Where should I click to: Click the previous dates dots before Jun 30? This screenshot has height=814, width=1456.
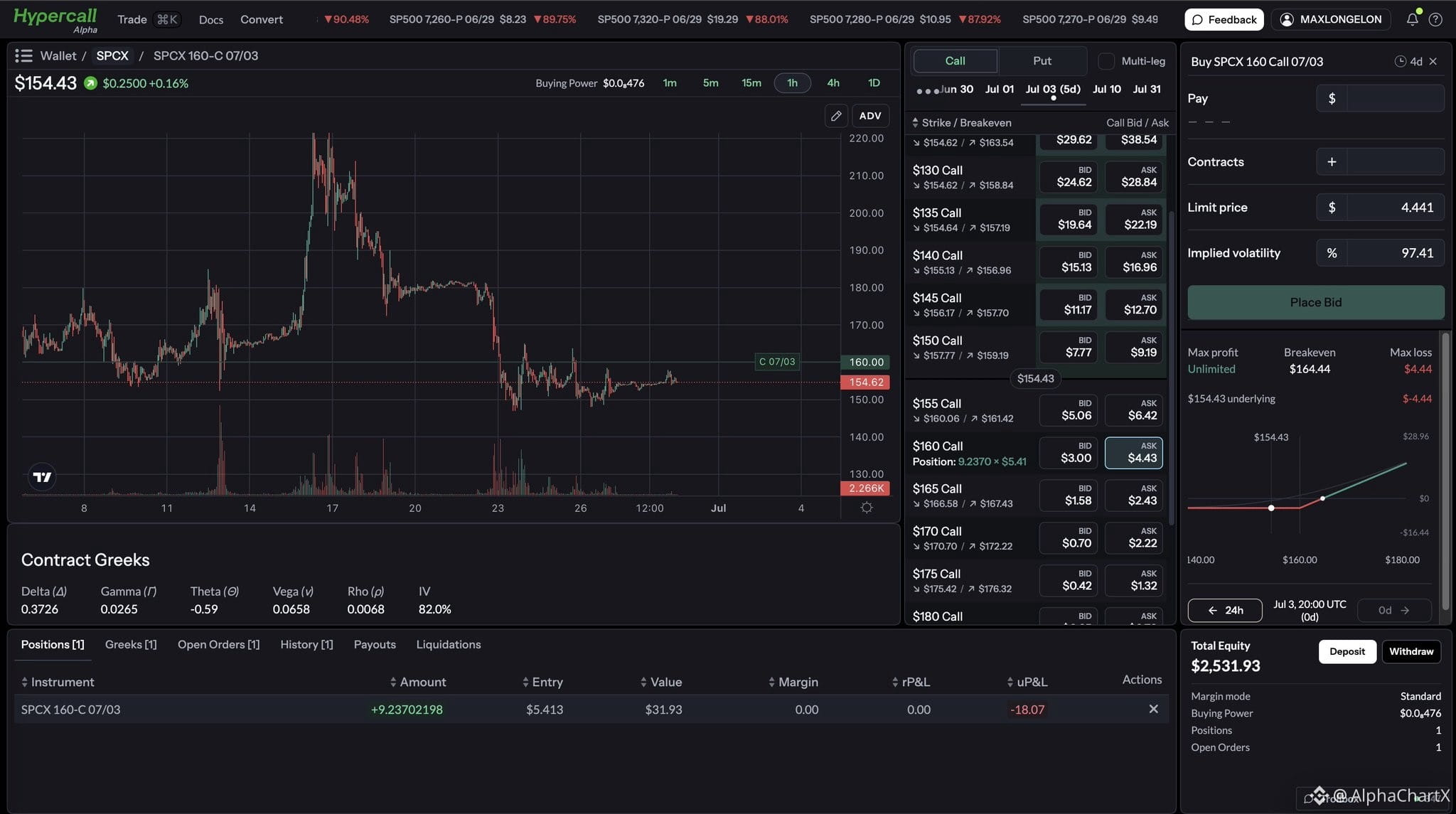tap(927, 90)
